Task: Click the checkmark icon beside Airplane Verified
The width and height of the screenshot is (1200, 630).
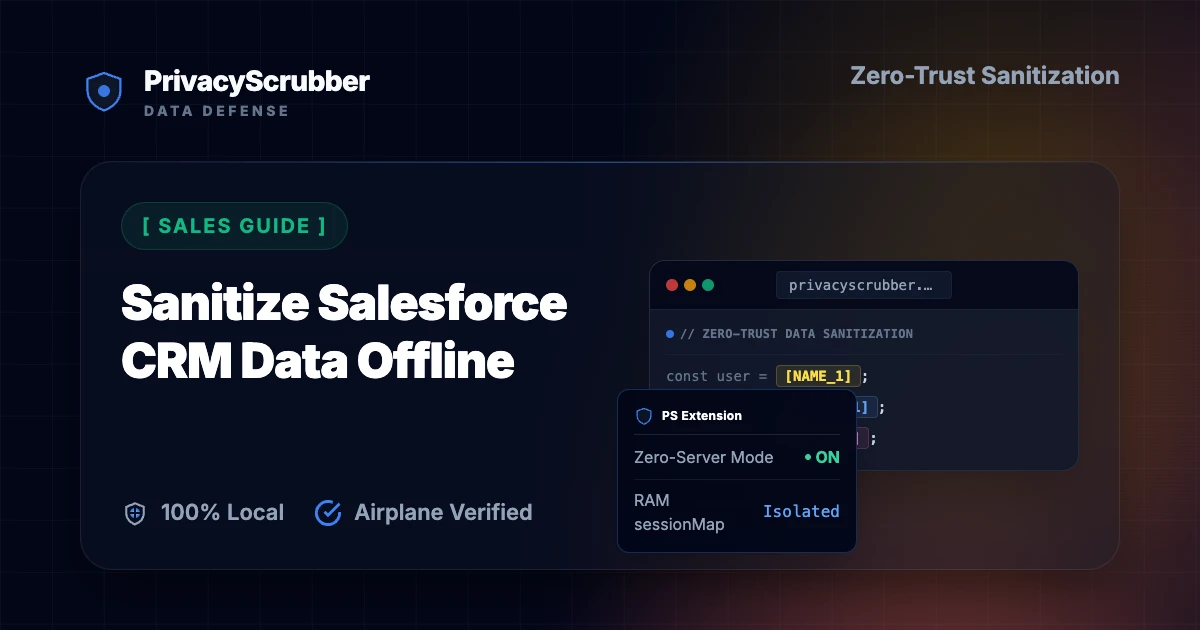Action: (x=328, y=513)
